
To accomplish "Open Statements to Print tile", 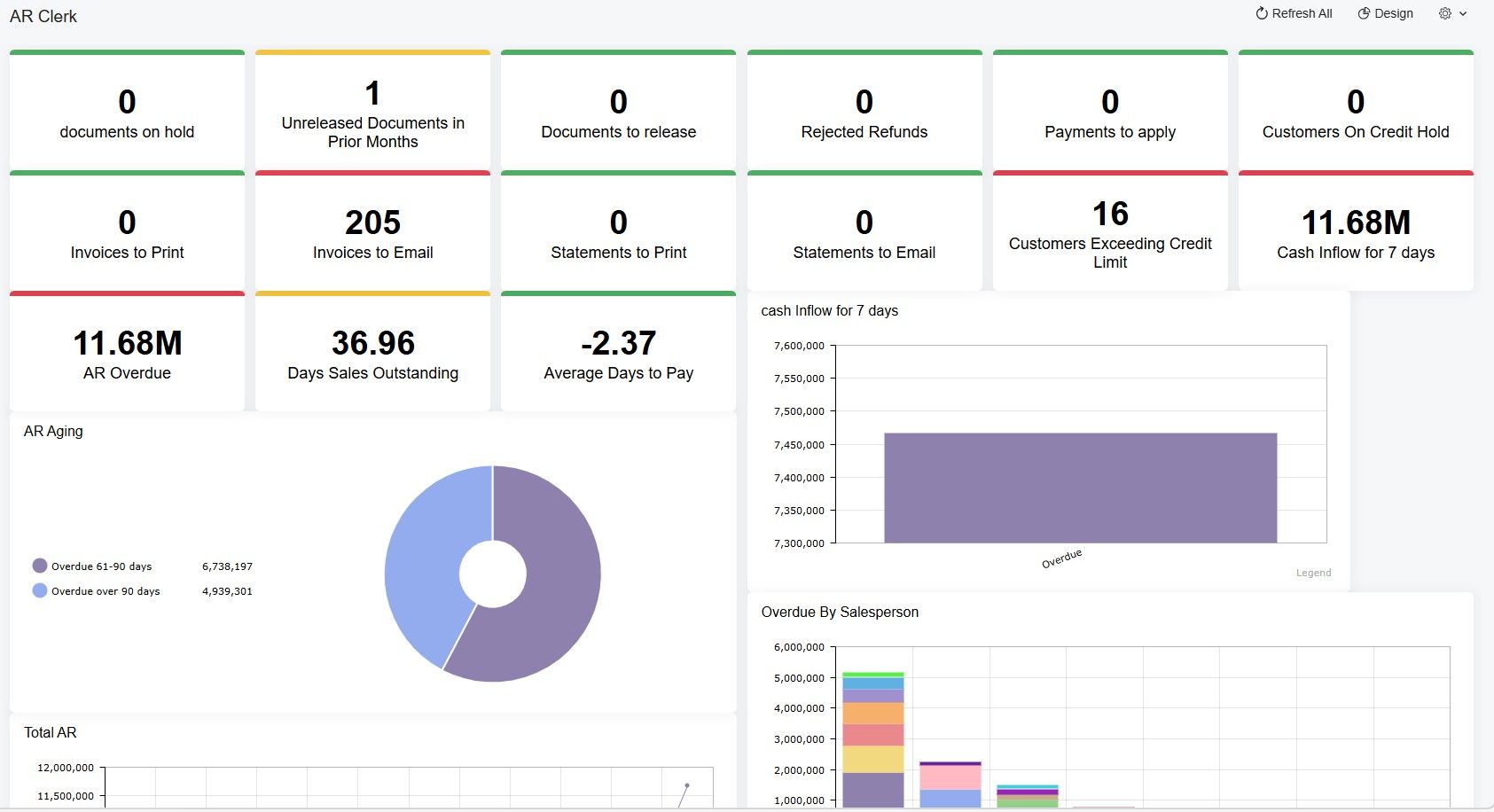I will (x=618, y=230).
